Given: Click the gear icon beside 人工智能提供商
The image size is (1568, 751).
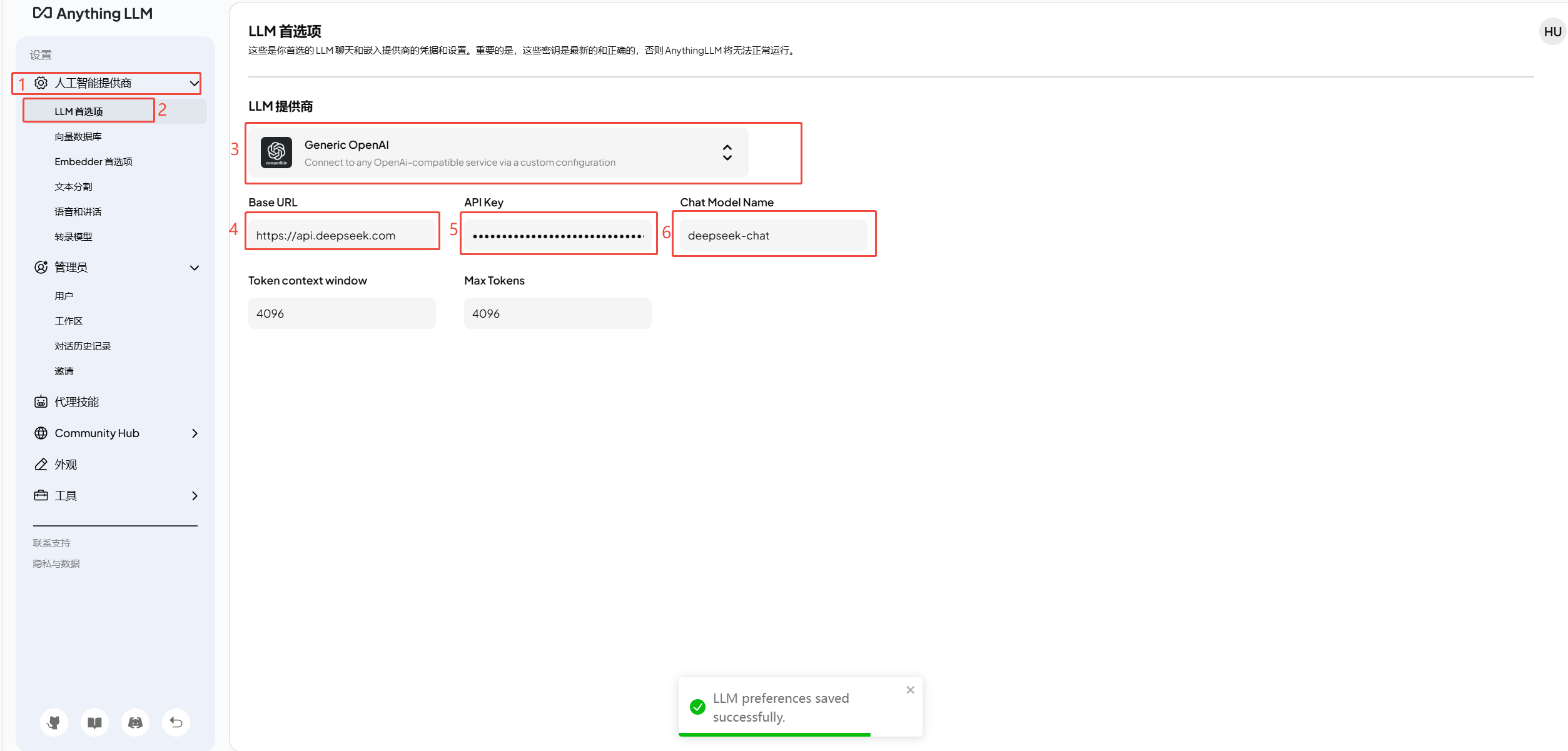Looking at the screenshot, I should click(x=41, y=83).
